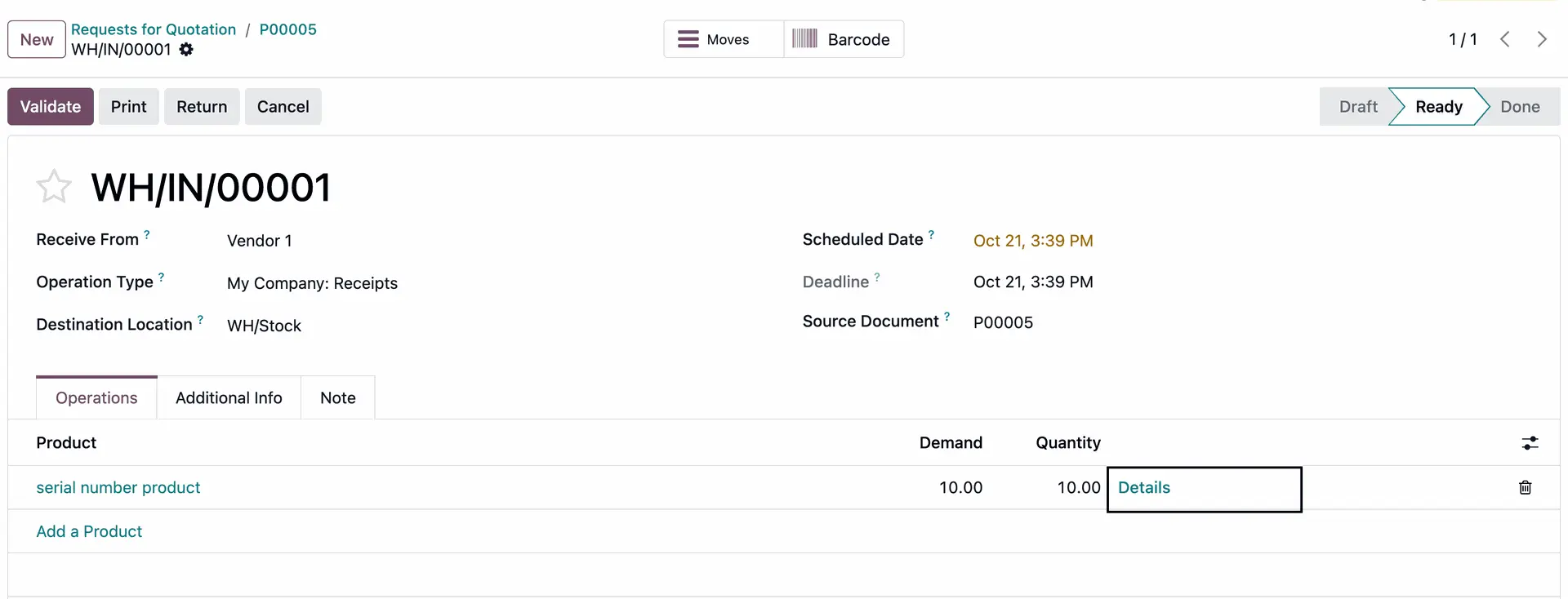Open the gear settings menu next to WH/IN/00001

[186, 50]
